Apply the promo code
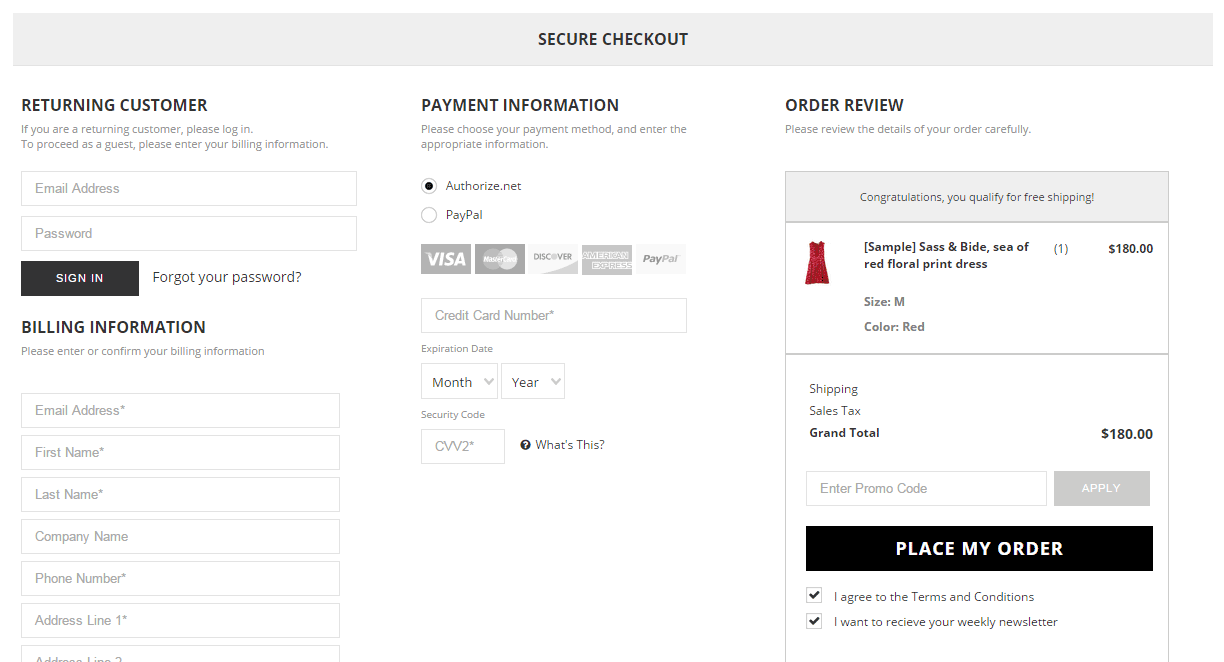This screenshot has height=662, width=1224. click(1101, 488)
